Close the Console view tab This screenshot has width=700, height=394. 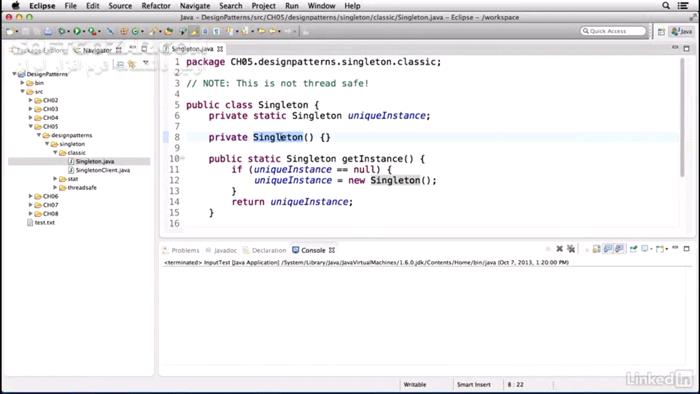332,250
